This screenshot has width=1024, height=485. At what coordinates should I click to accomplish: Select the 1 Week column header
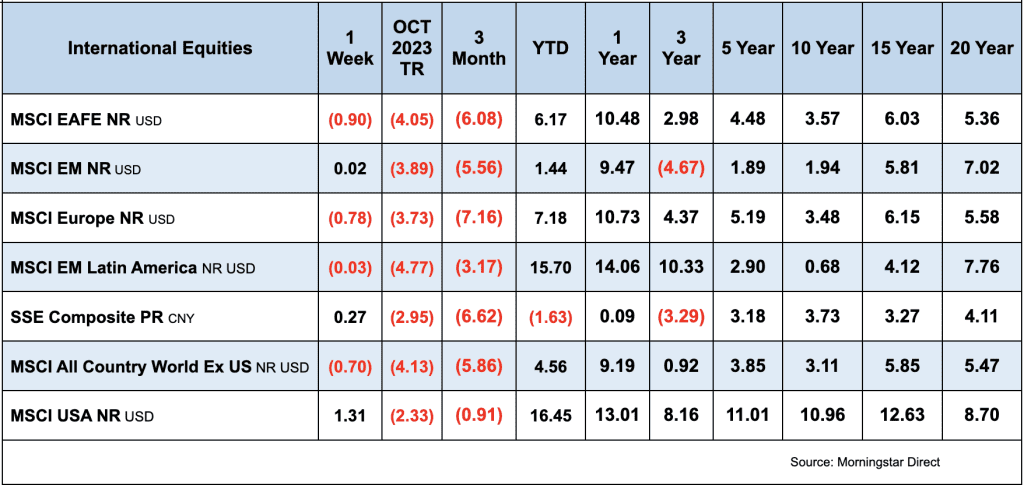(349, 48)
